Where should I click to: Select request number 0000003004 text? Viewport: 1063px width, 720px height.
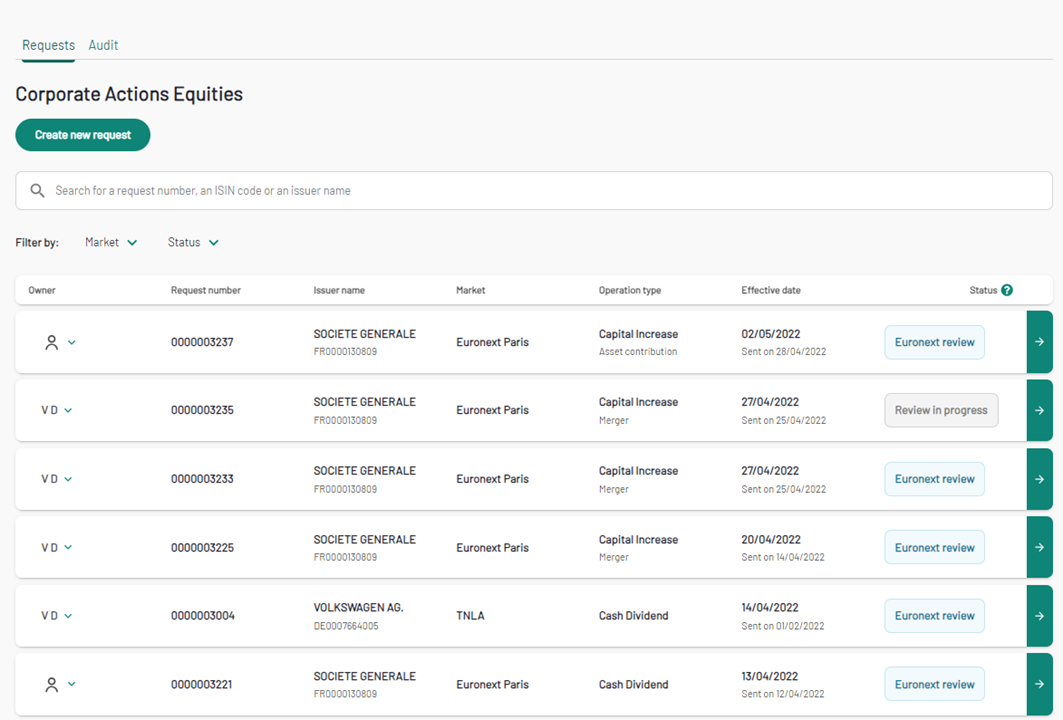pos(203,616)
